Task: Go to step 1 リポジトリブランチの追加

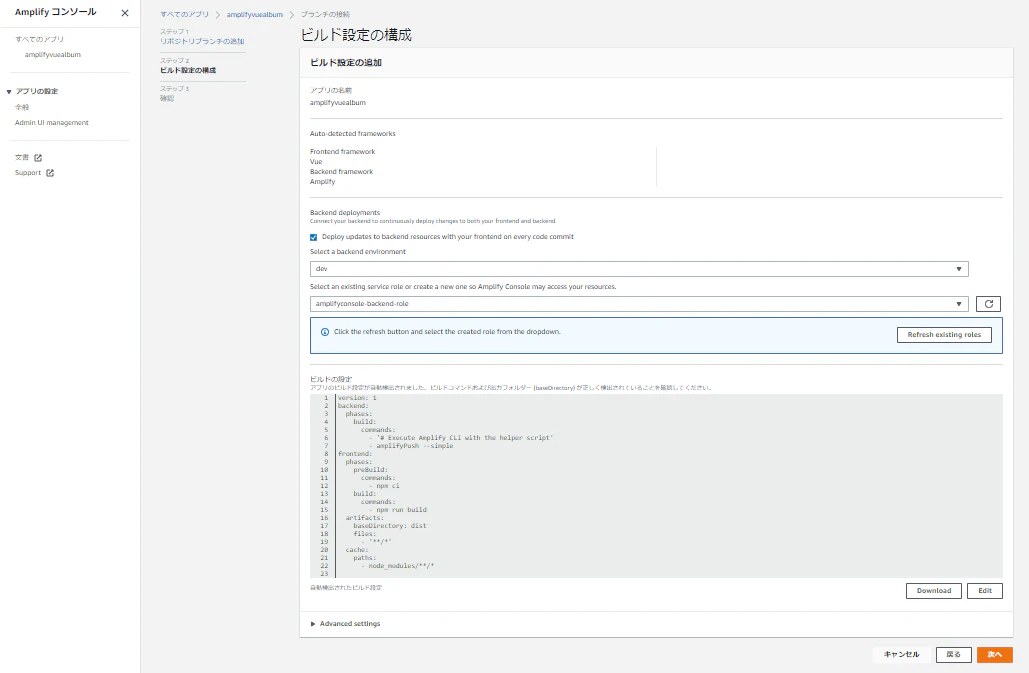Action: click(202, 41)
